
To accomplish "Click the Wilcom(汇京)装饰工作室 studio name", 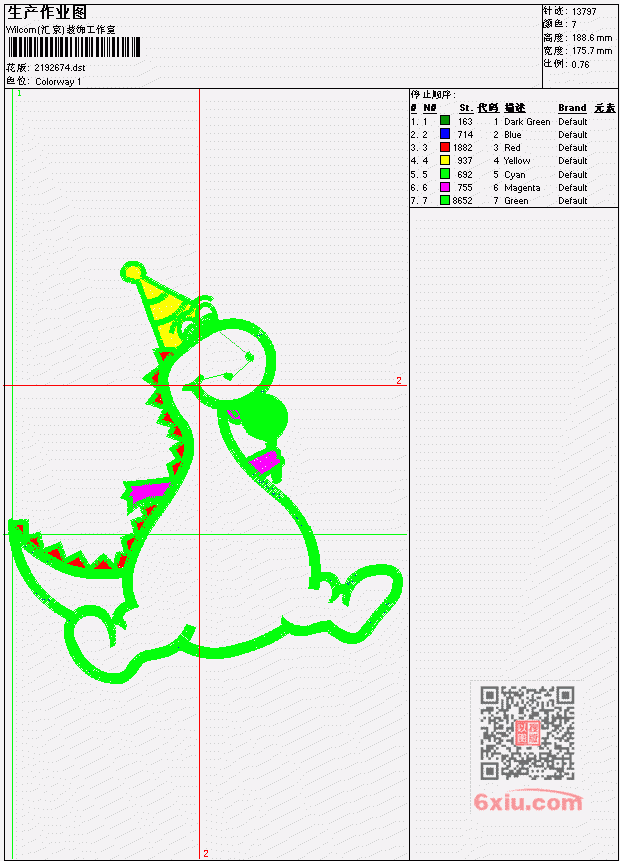I will 60,29.
